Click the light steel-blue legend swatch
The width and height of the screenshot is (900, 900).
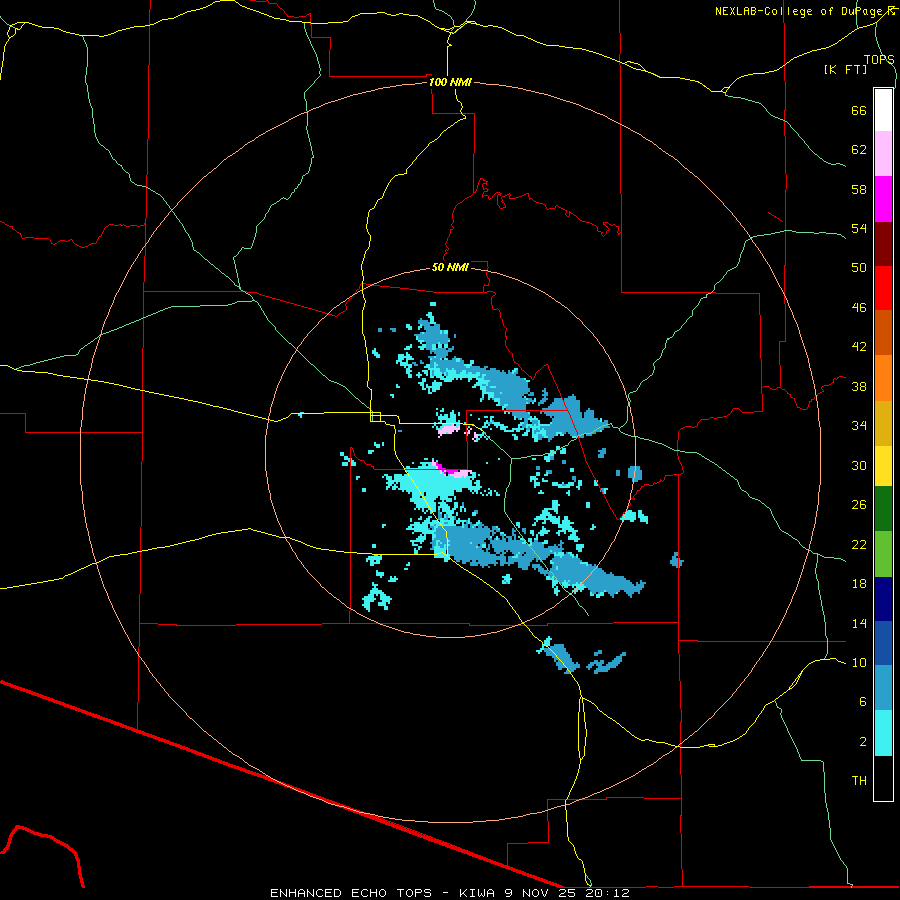883,687
